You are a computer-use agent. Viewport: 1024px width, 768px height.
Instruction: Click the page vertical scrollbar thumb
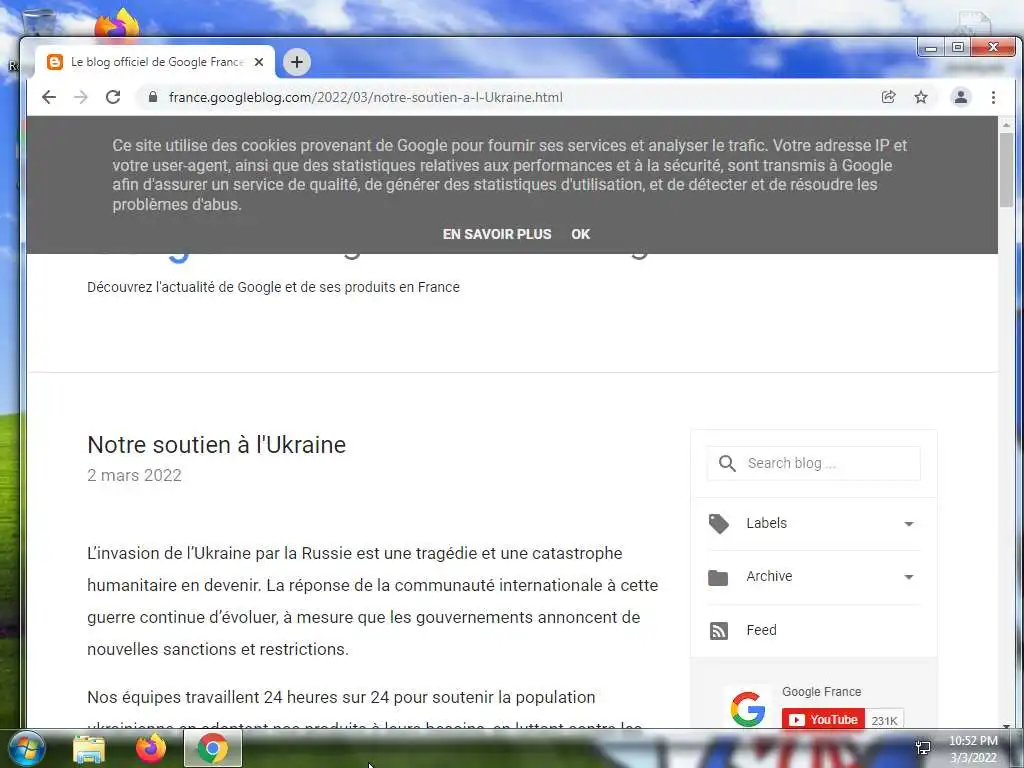click(1006, 170)
